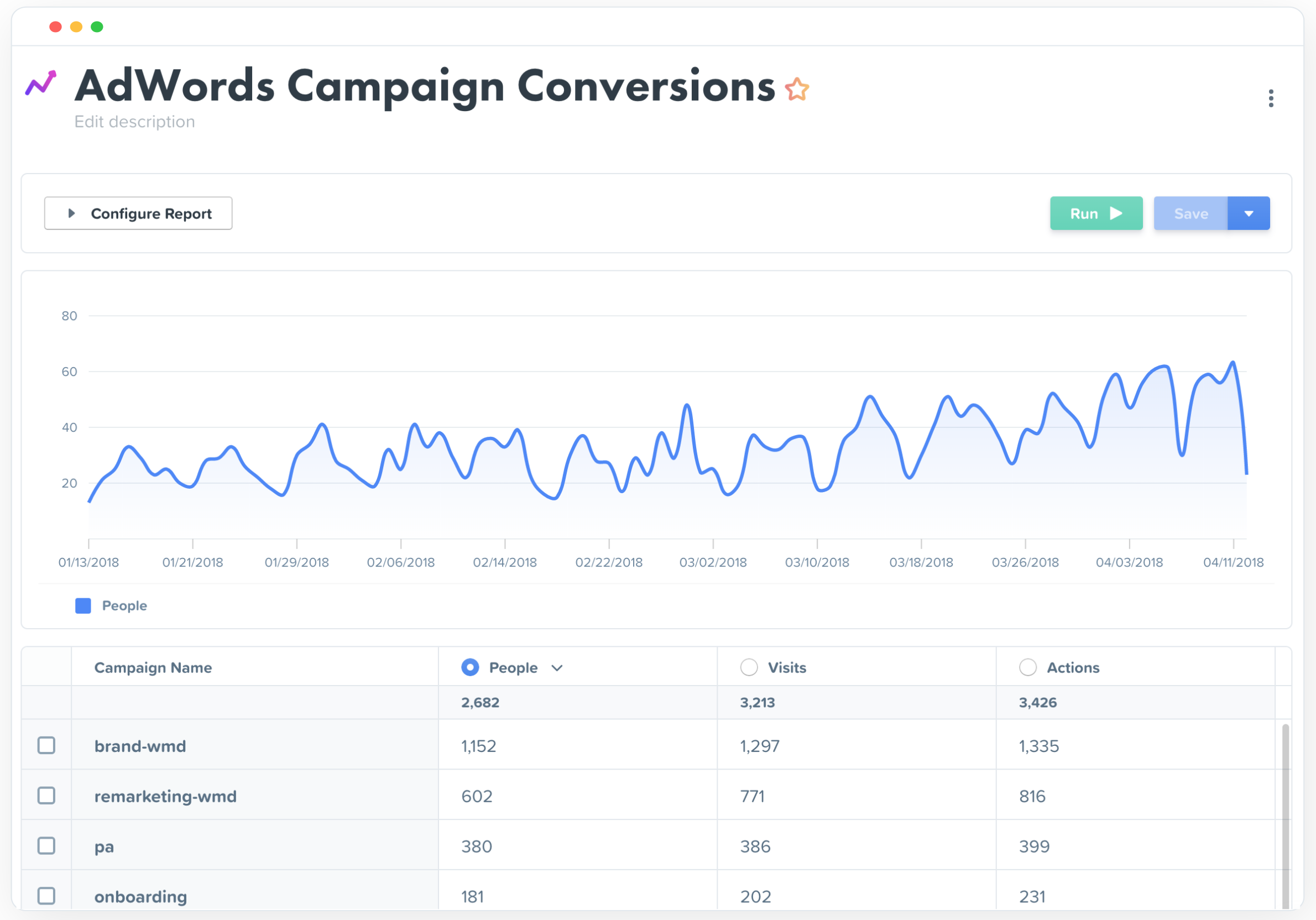Viewport: 1316px width, 920px height.
Task: Click the People legend label
Action: pyautogui.click(x=124, y=606)
